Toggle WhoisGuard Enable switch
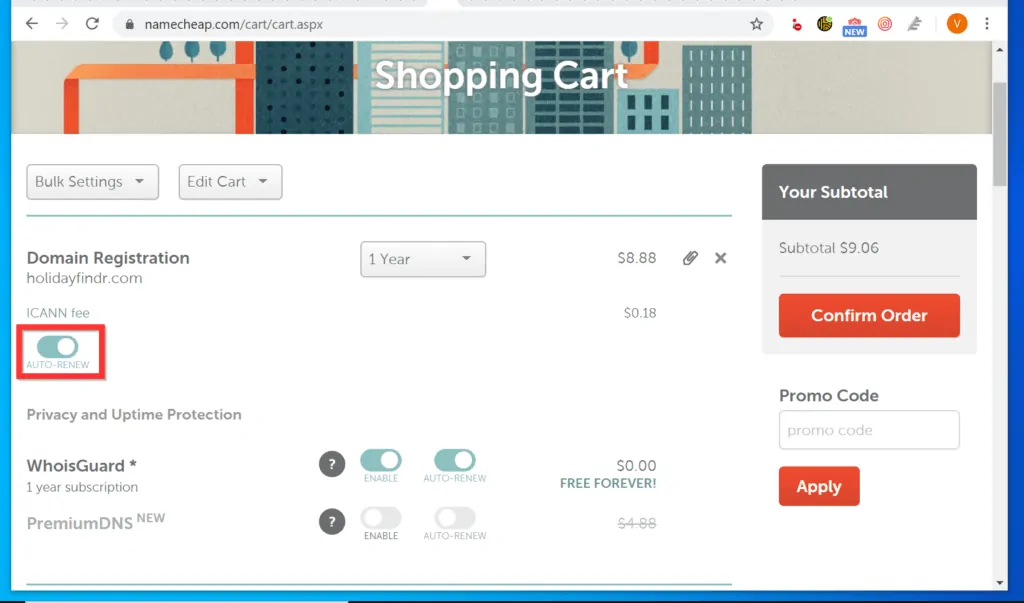 381,460
